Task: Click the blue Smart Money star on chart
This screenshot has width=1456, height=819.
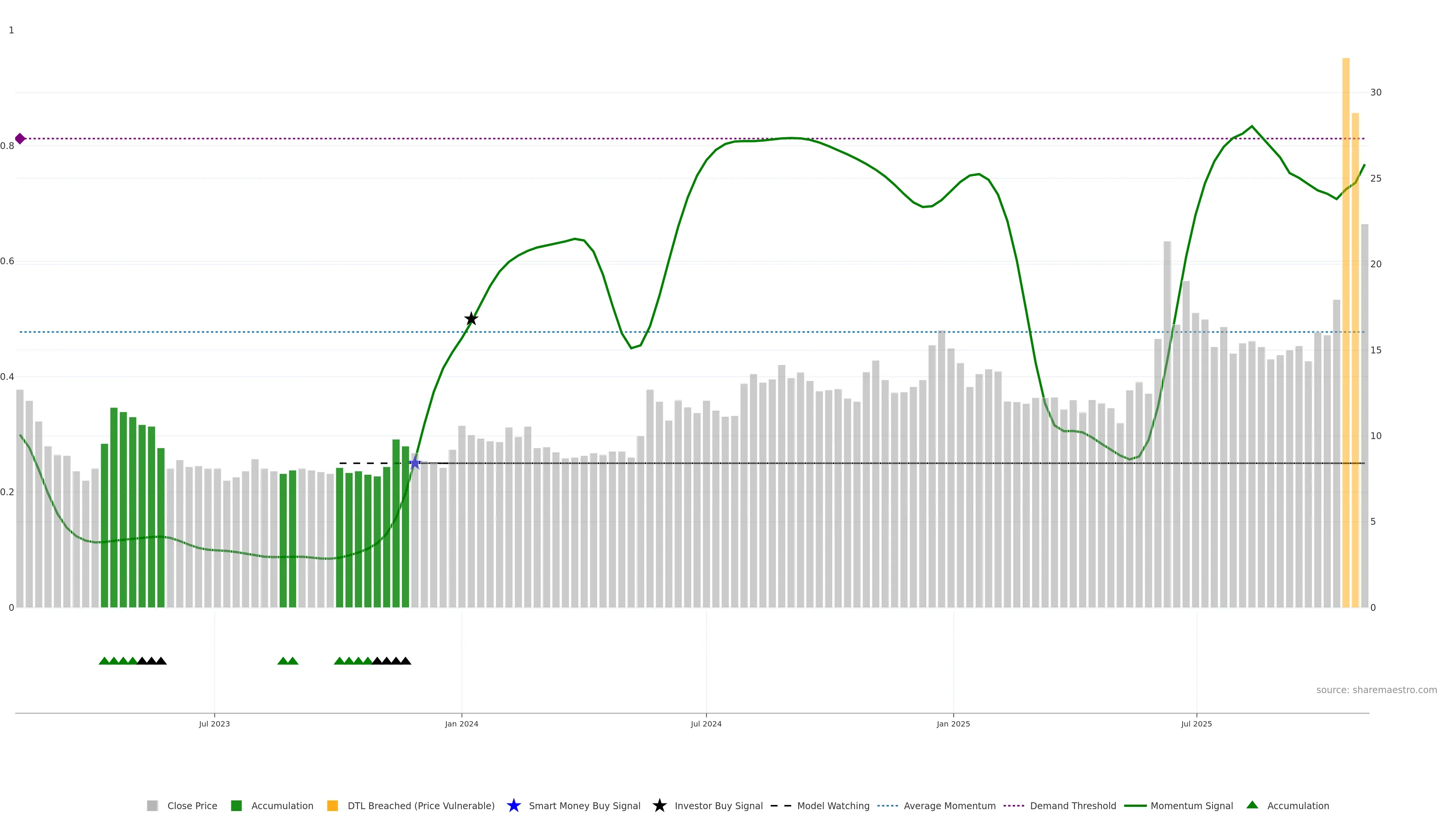Action: 415,463
